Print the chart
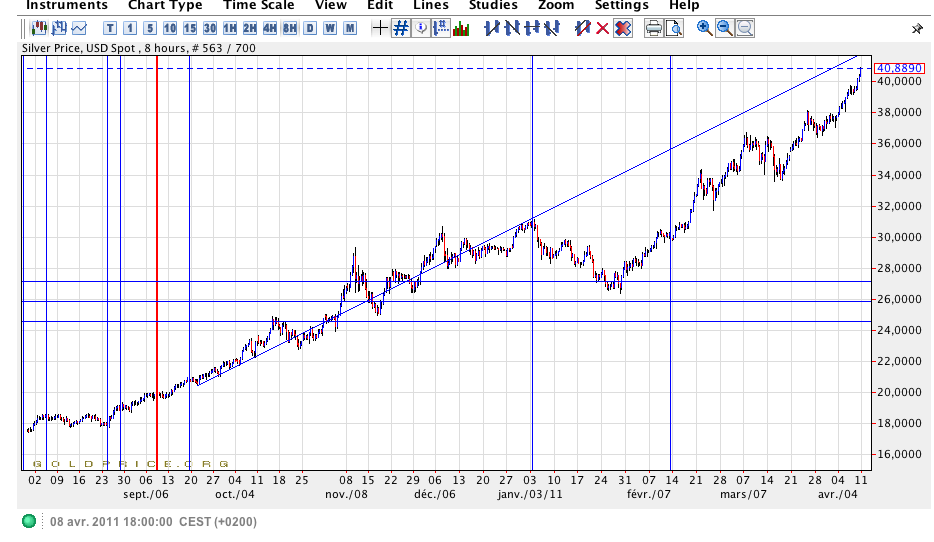This screenshot has width=934, height=542. (x=654, y=28)
